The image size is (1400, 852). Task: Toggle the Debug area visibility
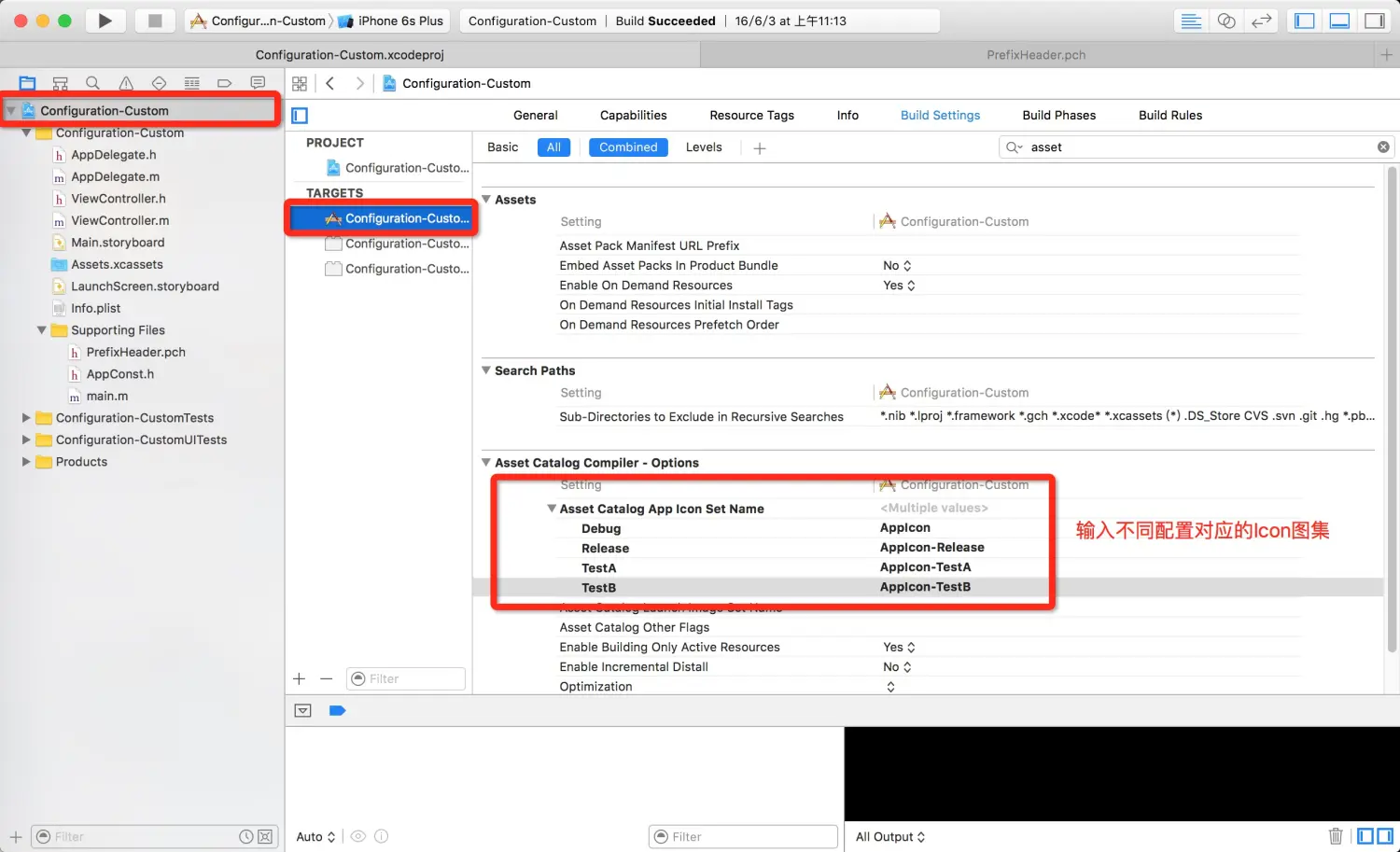[1339, 21]
